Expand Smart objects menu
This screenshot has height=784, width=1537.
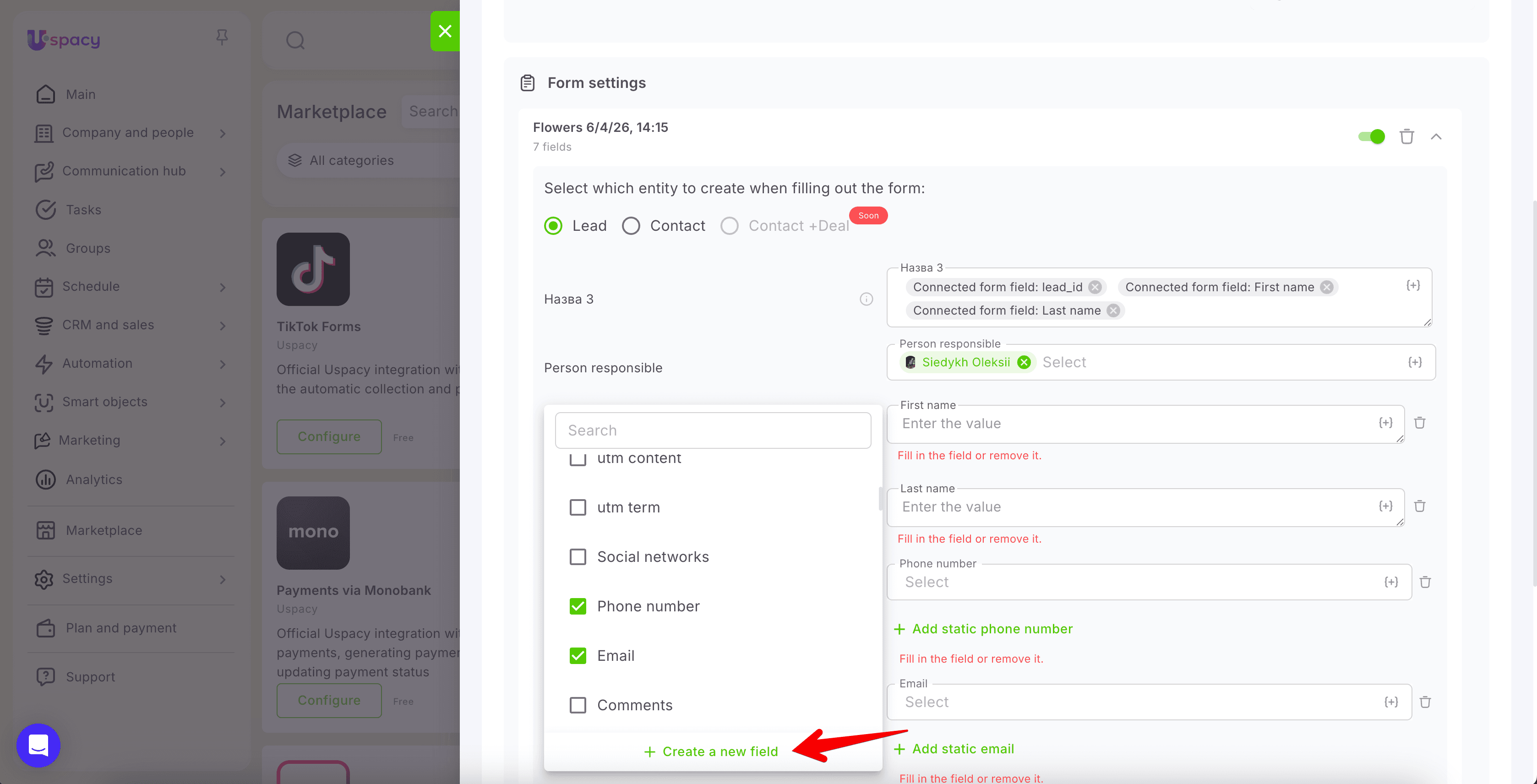223,403
